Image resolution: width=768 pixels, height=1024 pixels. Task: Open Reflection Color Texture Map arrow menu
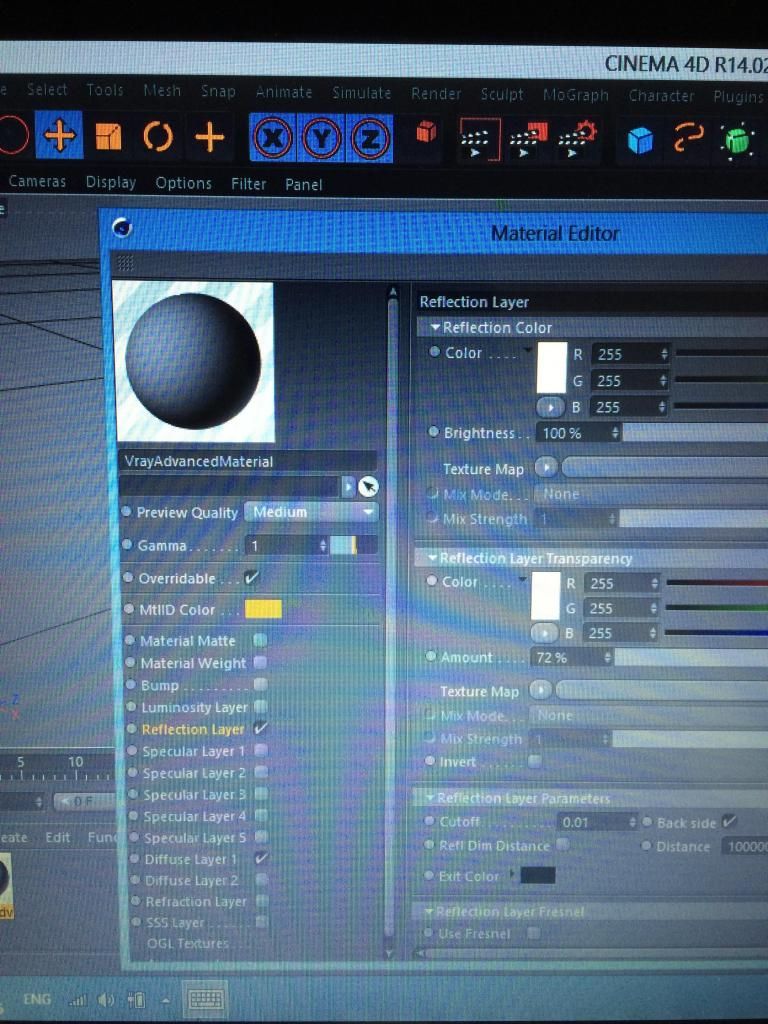click(x=546, y=468)
